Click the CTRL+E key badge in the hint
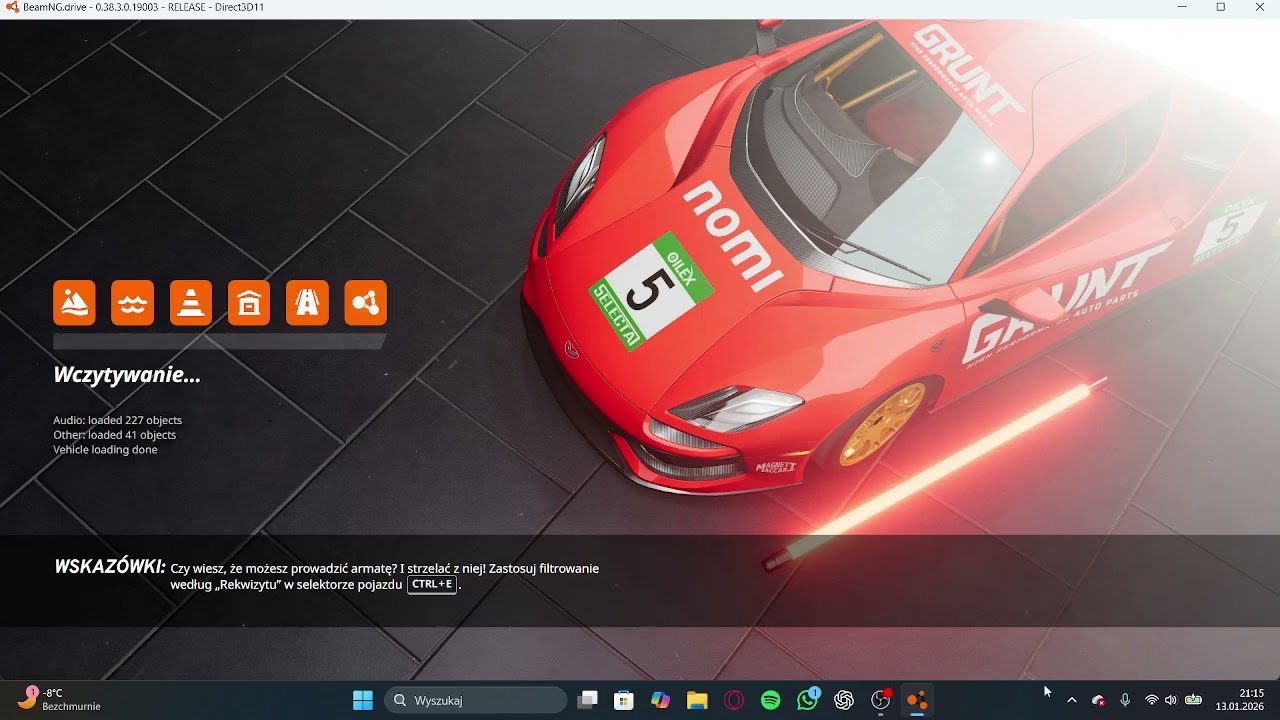This screenshot has width=1280, height=720. [x=432, y=585]
